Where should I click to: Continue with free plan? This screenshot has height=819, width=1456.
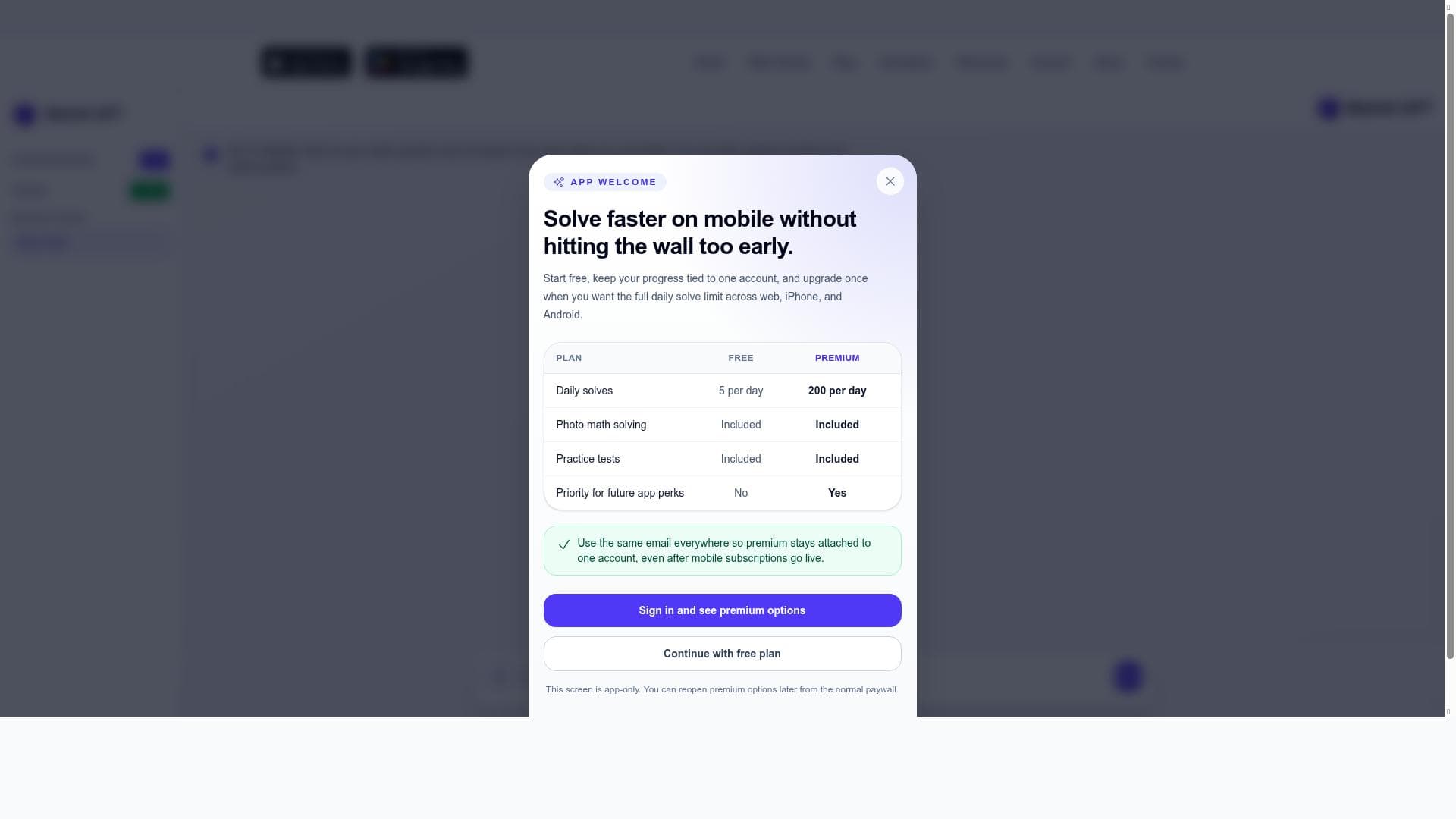722,654
